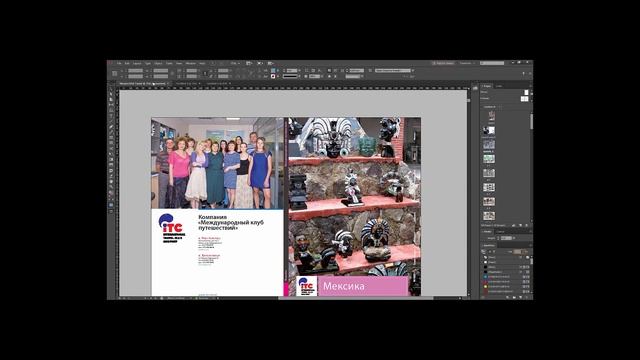Image resolution: width=640 pixels, height=360 pixels.
Task: Click the stroke color swatch in the Control panel
Action: coord(273,76)
